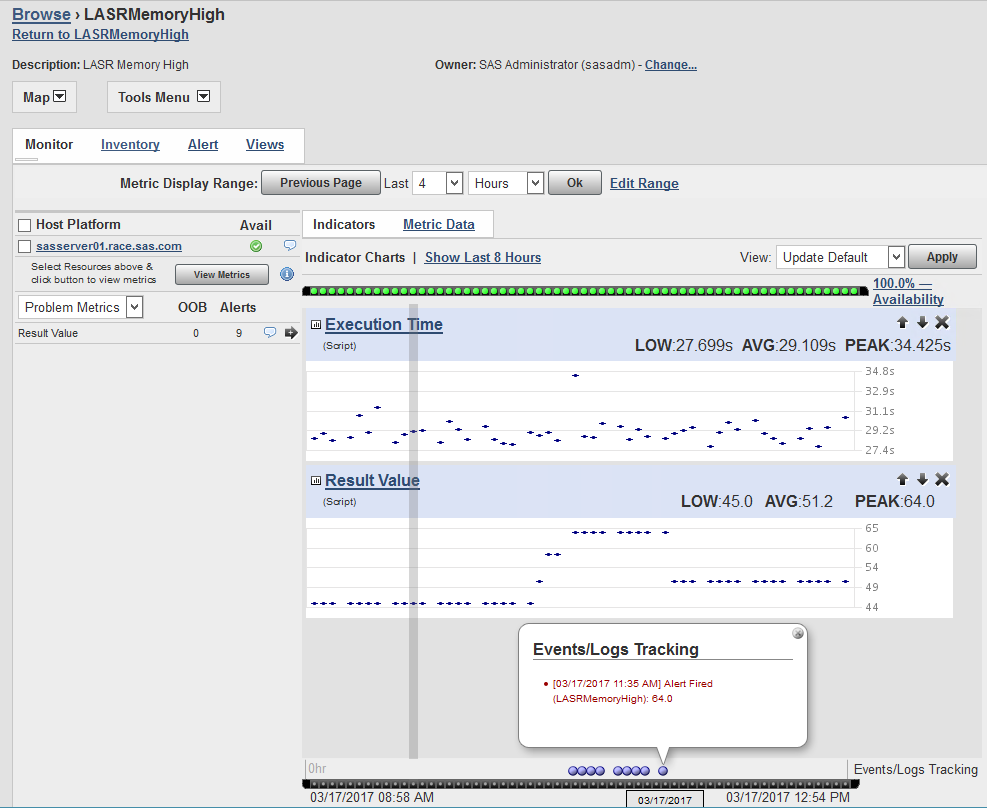Click the comment bubble icon next to sasserver01
This screenshot has height=808, width=987.
point(290,245)
